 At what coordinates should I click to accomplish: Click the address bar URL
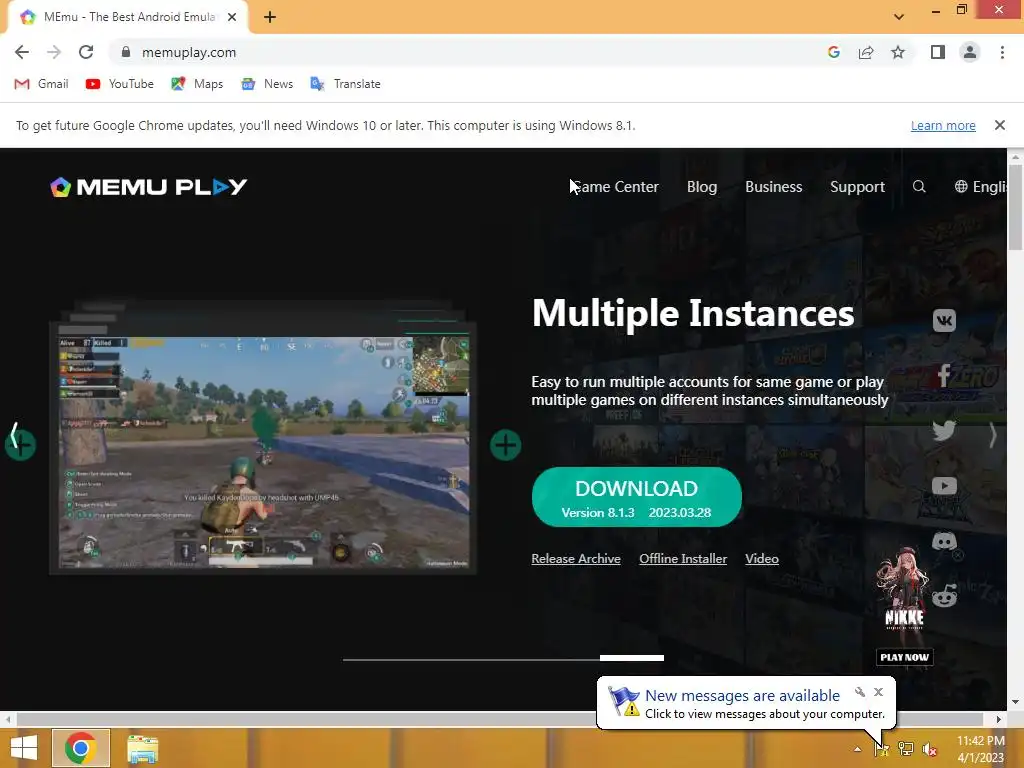tap(189, 52)
